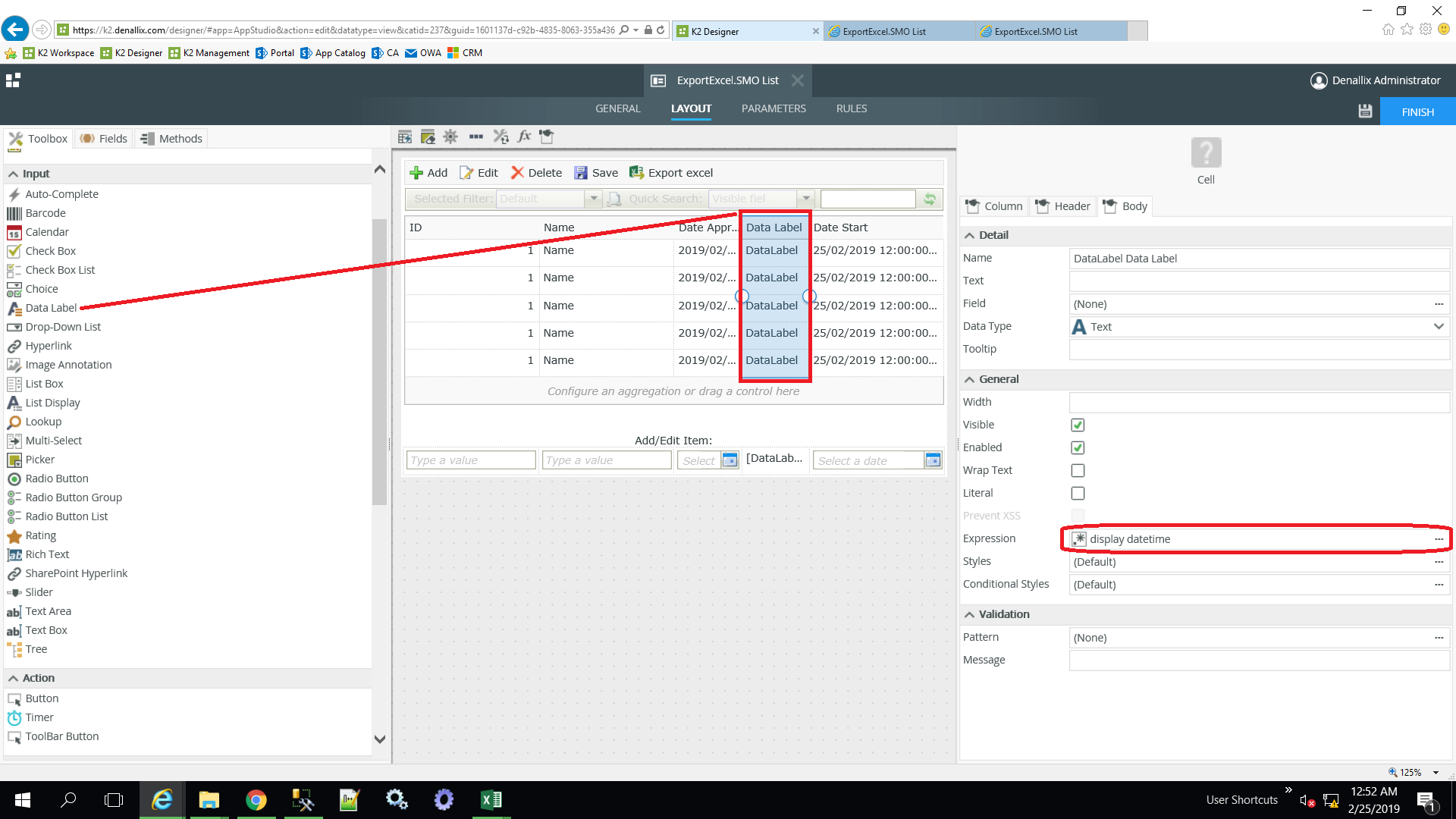Switch to the RULES tab
The height and width of the screenshot is (819, 1456).
click(x=851, y=108)
